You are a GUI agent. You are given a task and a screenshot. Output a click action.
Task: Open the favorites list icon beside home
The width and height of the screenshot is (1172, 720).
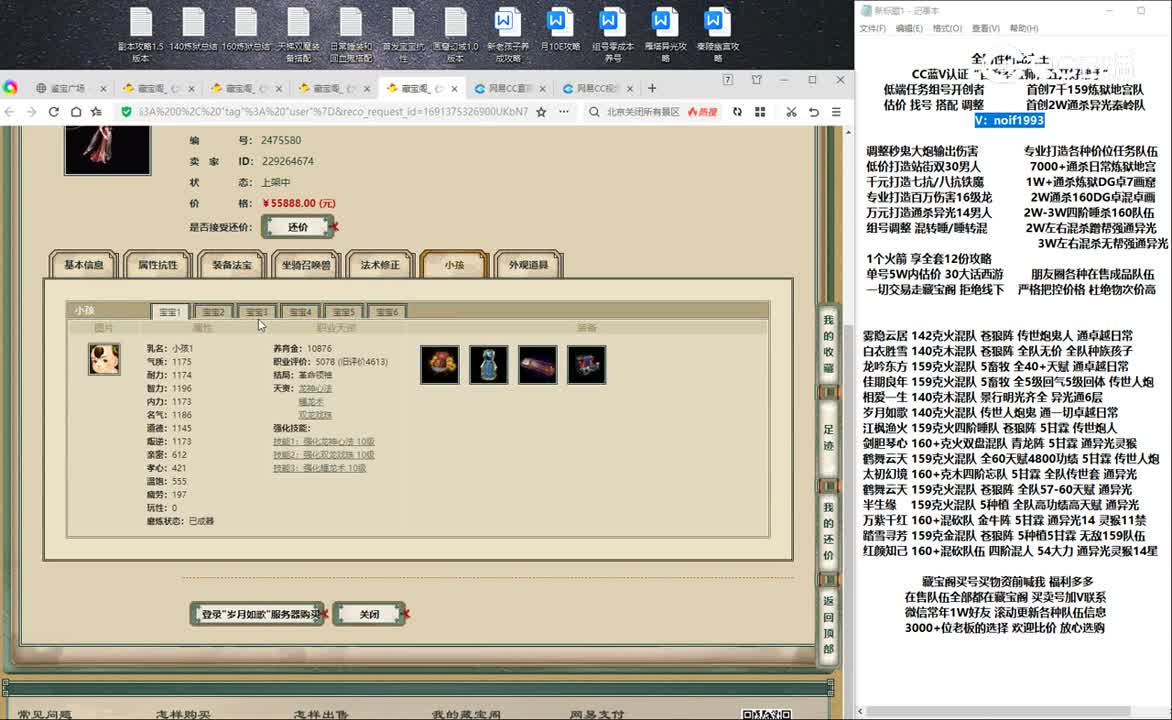[x=96, y=112]
